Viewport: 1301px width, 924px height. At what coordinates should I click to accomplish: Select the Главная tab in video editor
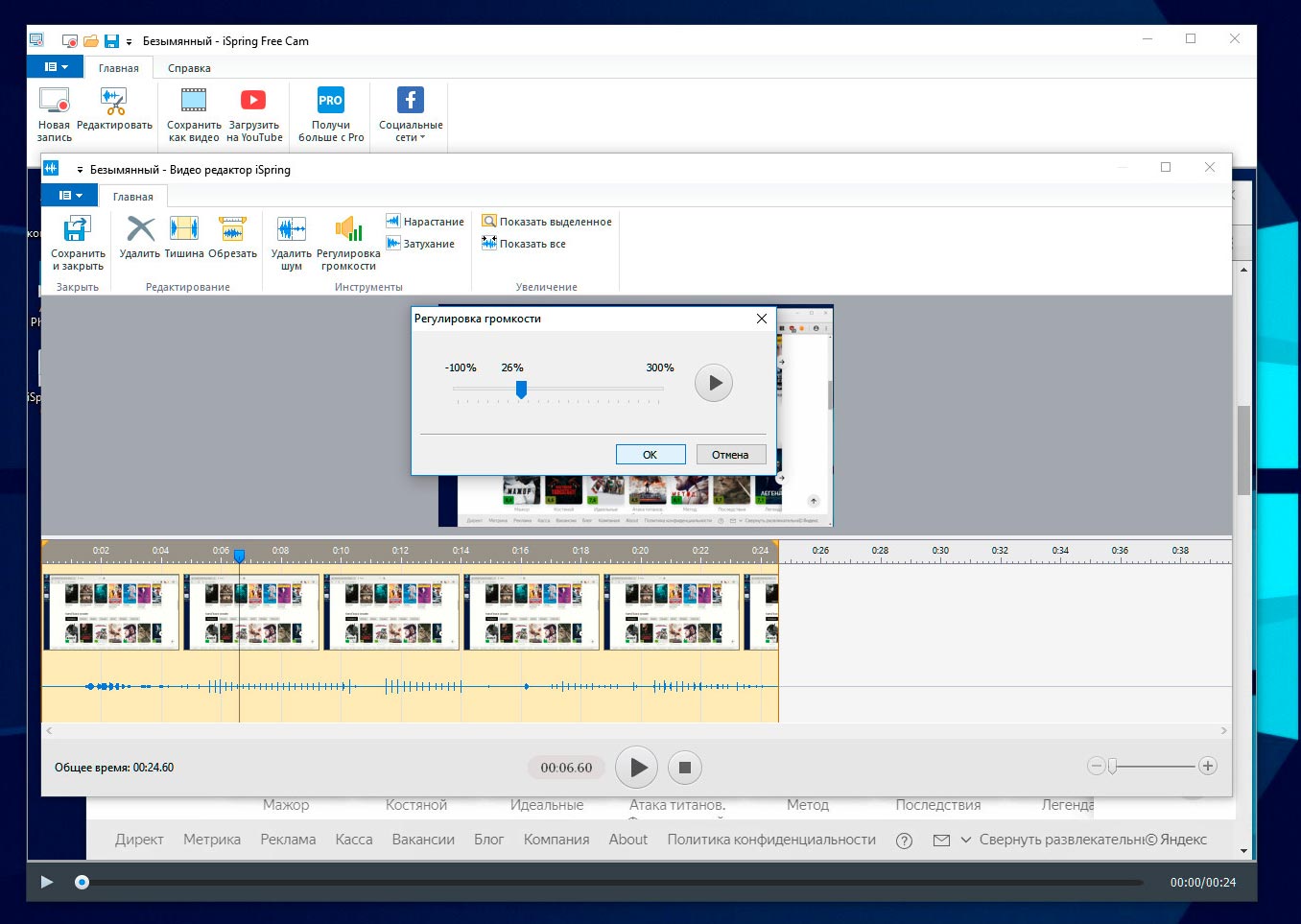tap(132, 197)
